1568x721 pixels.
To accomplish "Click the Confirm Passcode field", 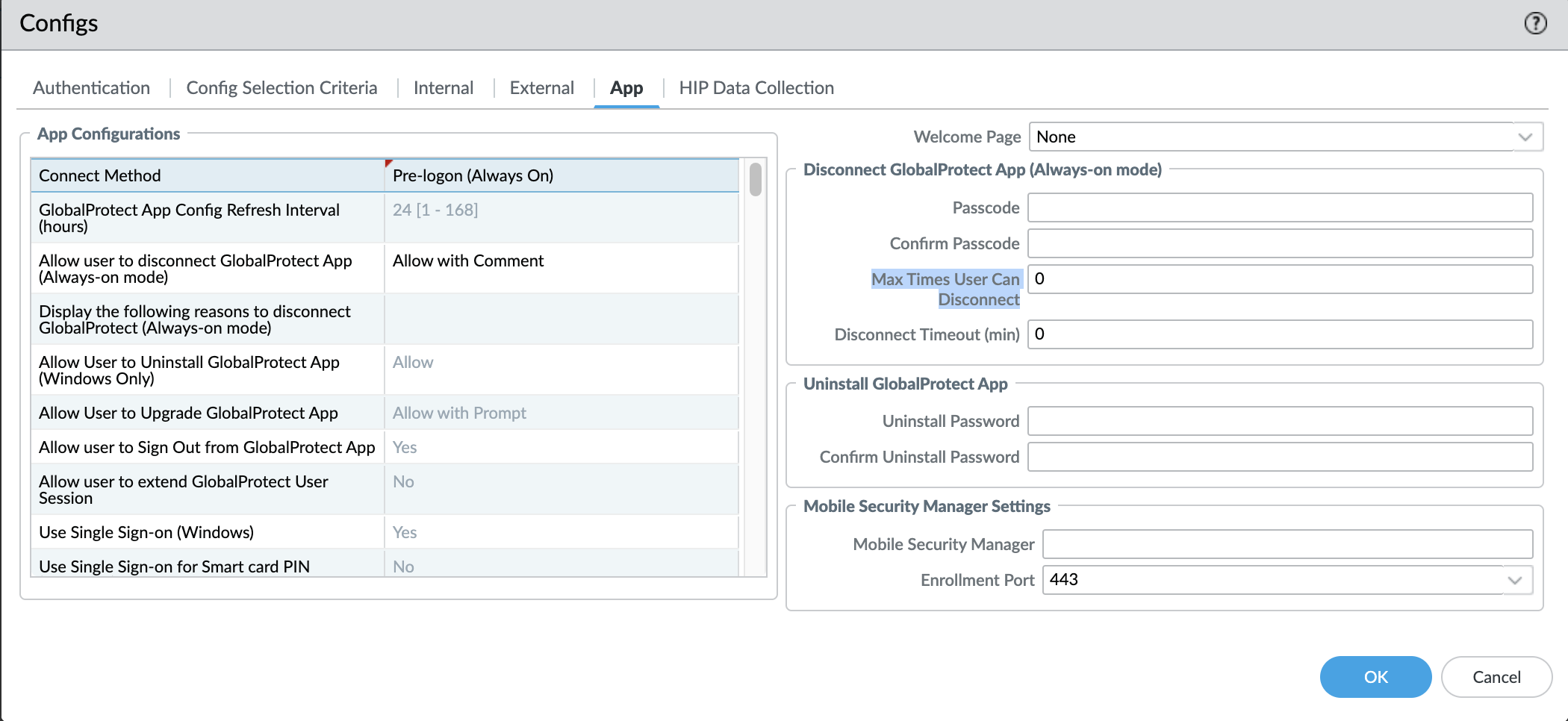I will (x=1280, y=243).
